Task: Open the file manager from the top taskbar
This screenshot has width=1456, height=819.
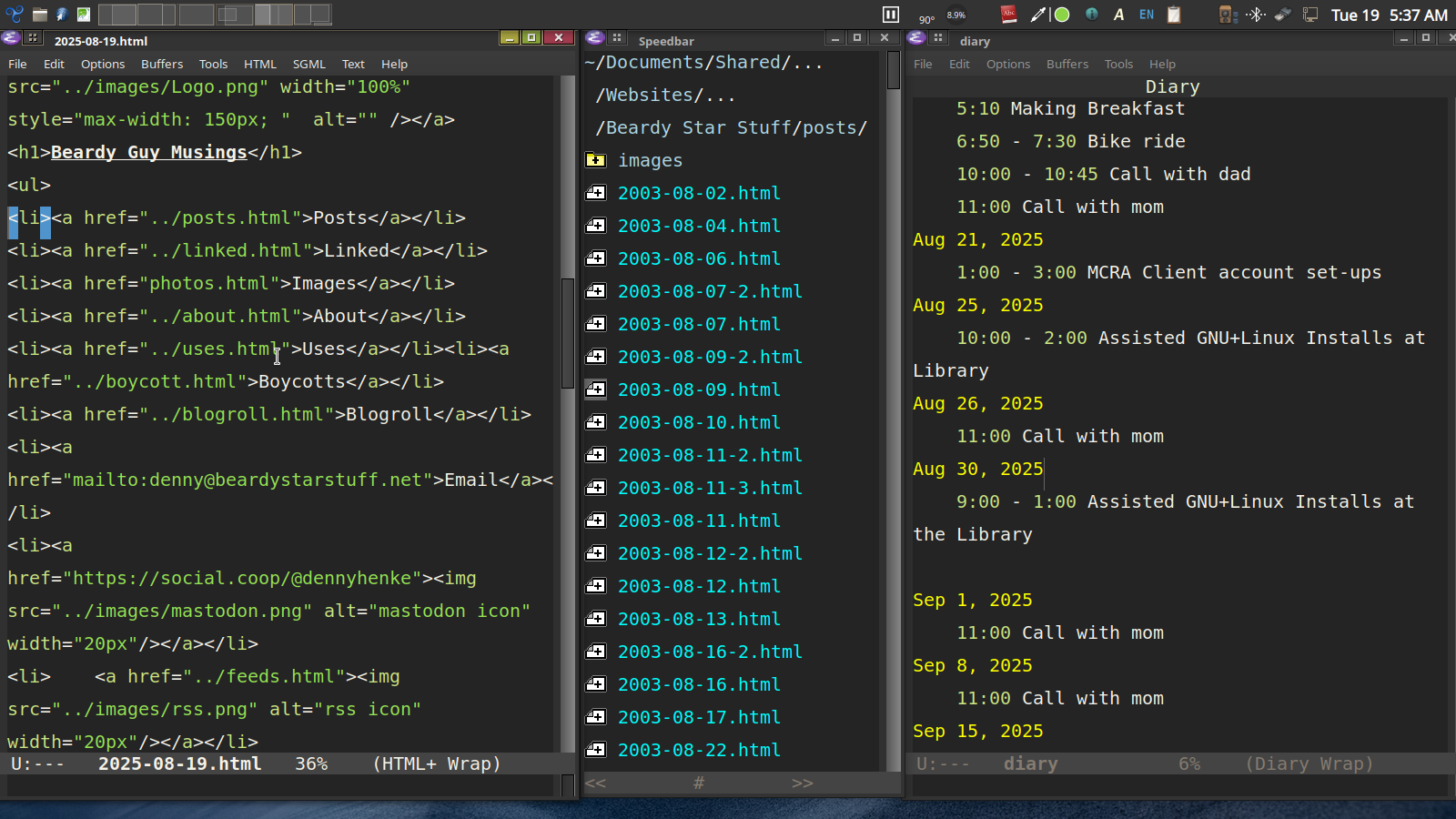Action: 40,14
